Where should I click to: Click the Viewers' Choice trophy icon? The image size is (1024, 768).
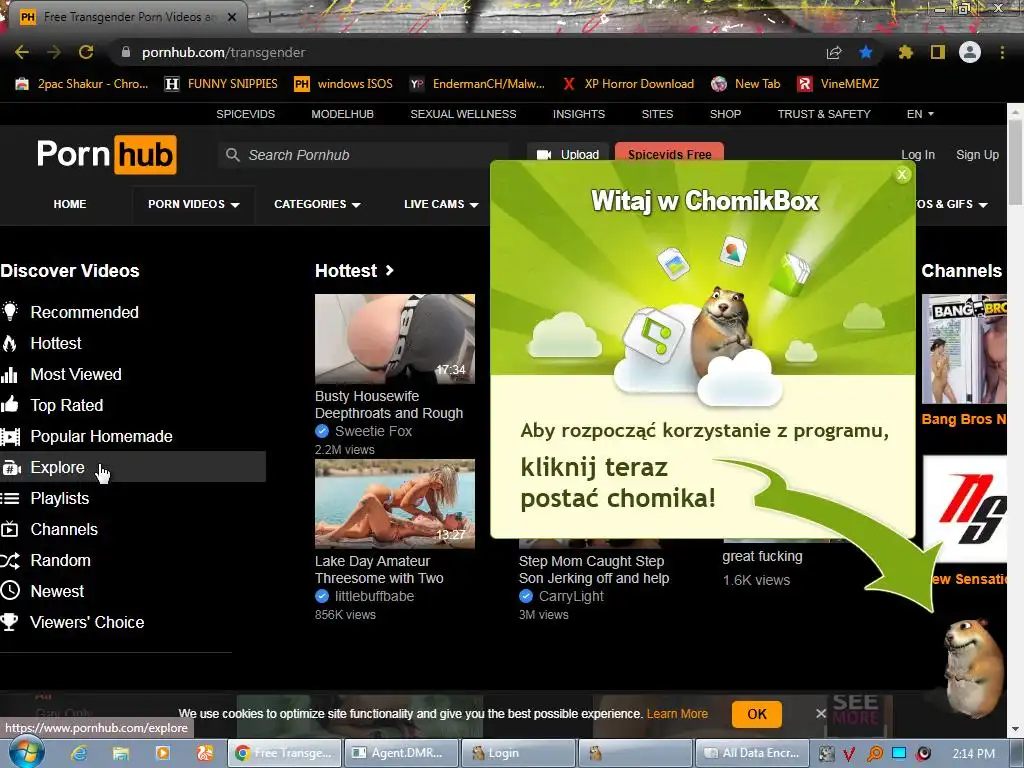pos(10,622)
